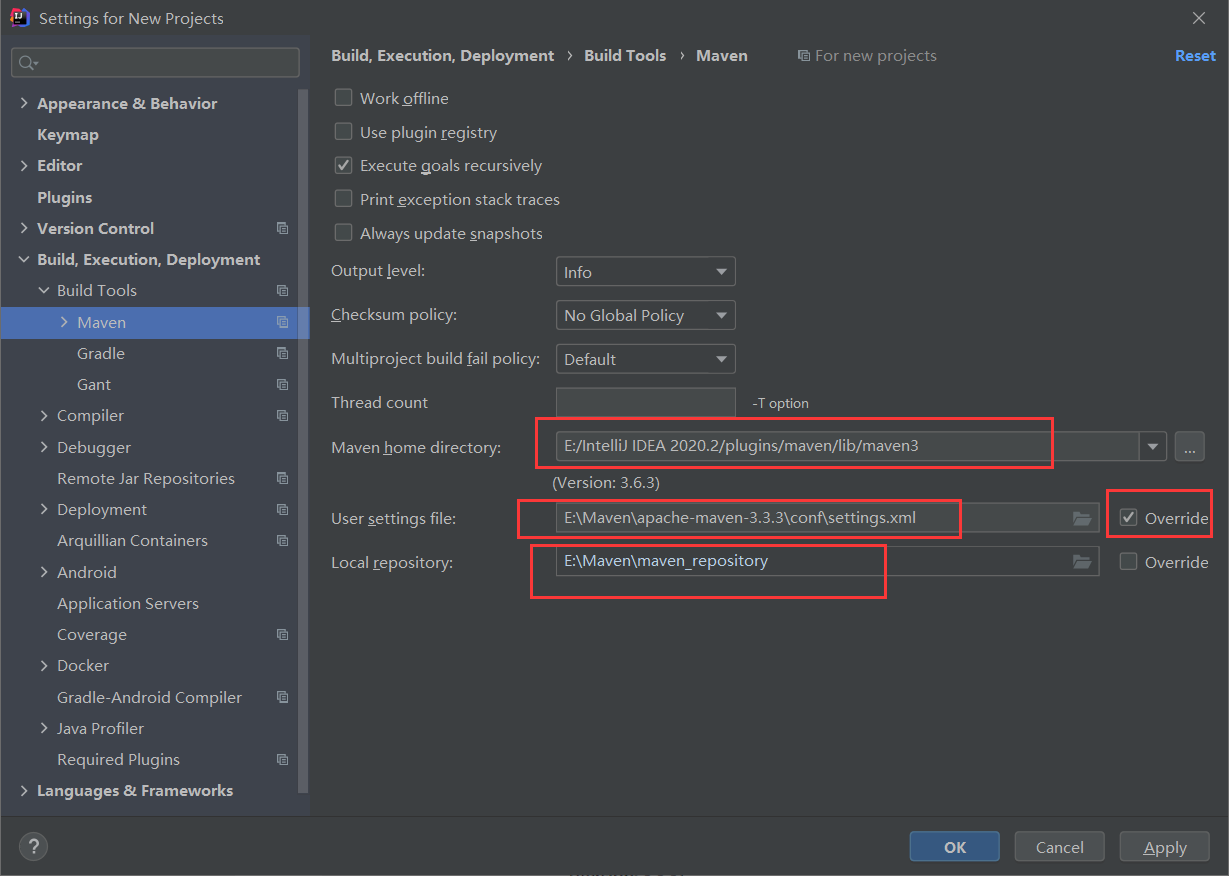Enable Always update snapshots checkbox
The image size is (1229, 876).
[x=343, y=233]
